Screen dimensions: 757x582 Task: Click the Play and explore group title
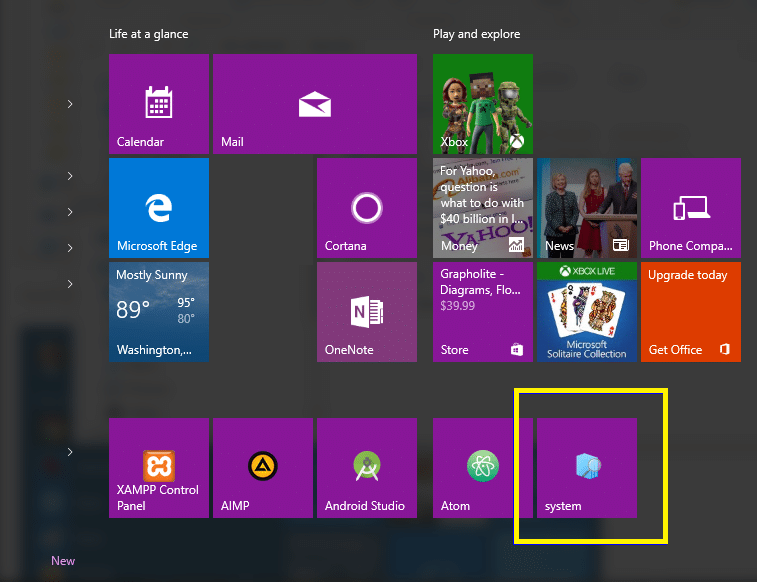point(477,34)
